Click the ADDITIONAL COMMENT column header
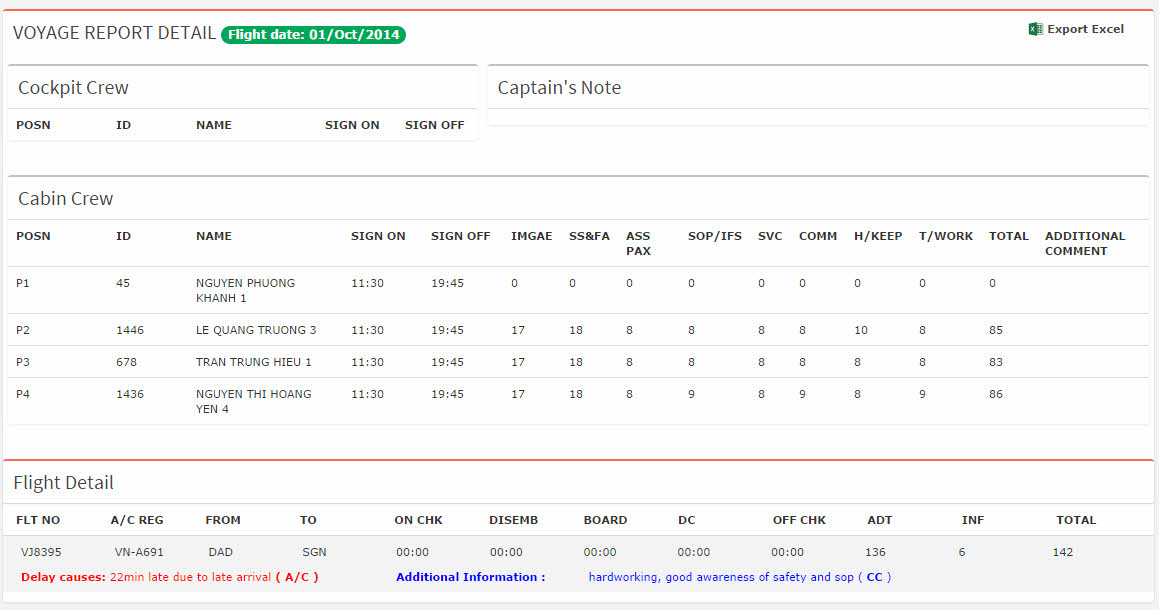 click(1084, 243)
